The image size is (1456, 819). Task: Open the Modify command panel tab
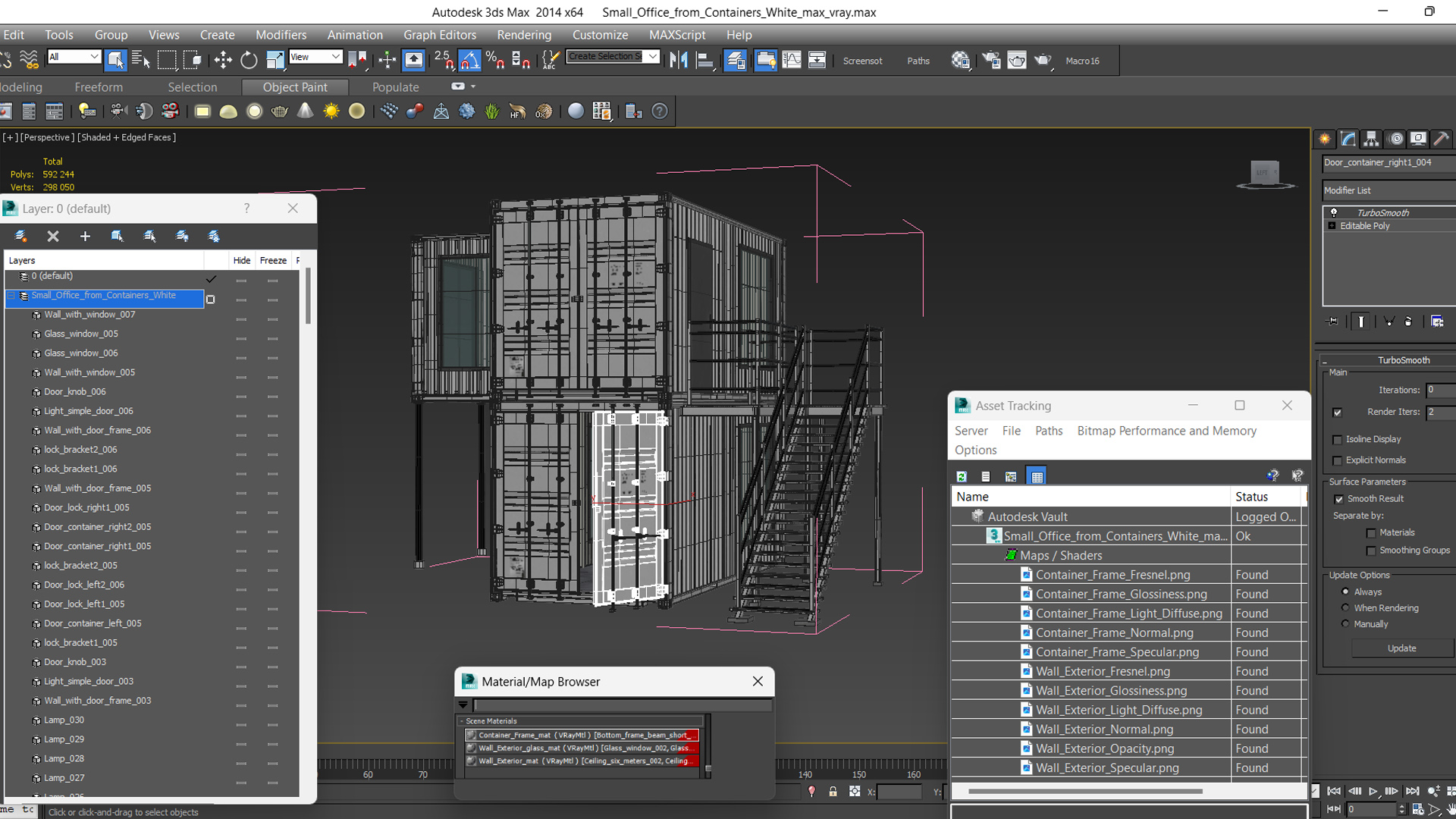[x=1348, y=139]
